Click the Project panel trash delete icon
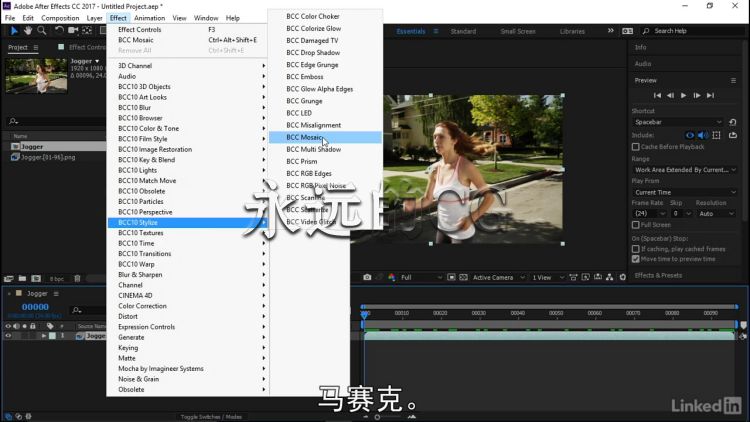This screenshot has width=750, height=422. tap(77, 278)
